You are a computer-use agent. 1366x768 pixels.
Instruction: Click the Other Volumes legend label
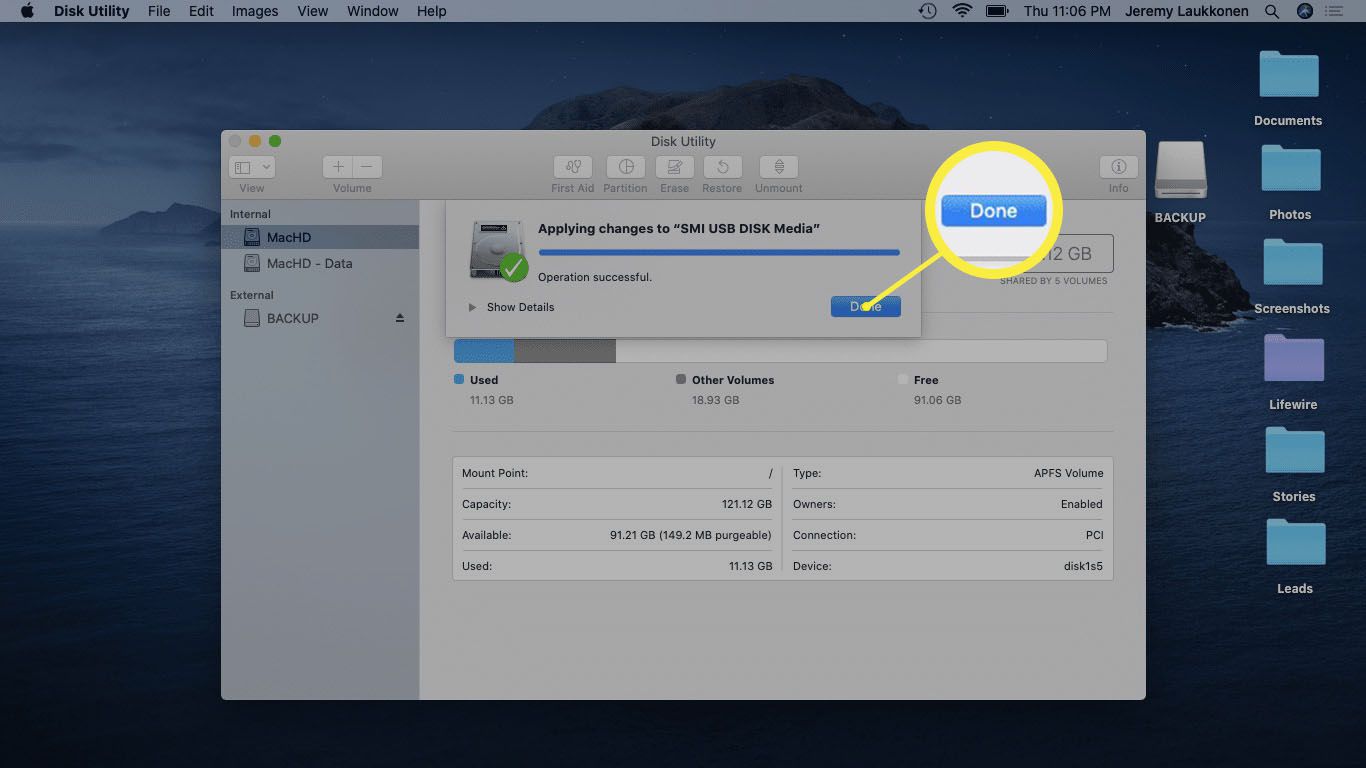click(x=733, y=380)
